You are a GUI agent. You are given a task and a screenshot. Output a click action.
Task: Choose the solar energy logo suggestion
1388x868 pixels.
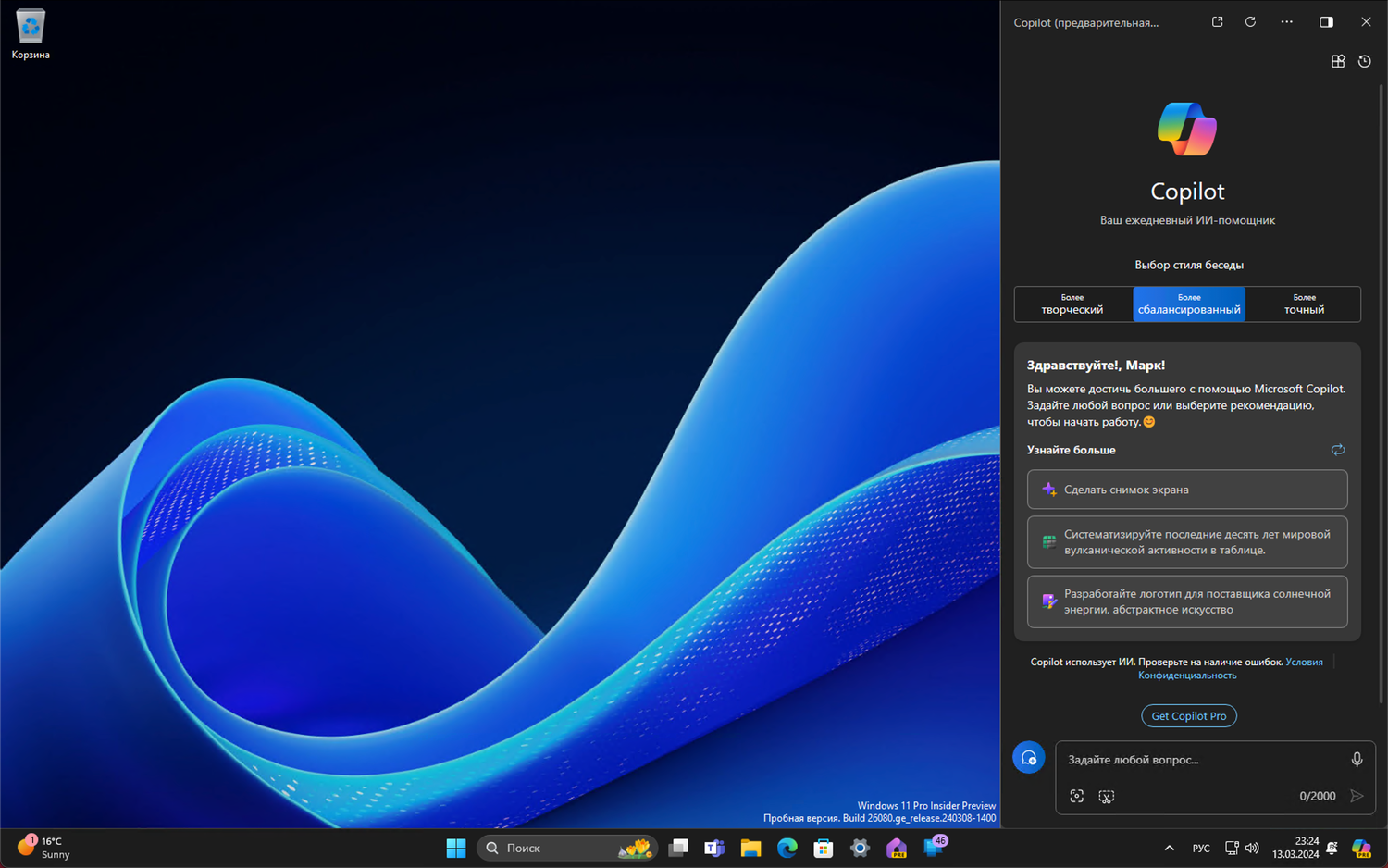click(x=1187, y=601)
